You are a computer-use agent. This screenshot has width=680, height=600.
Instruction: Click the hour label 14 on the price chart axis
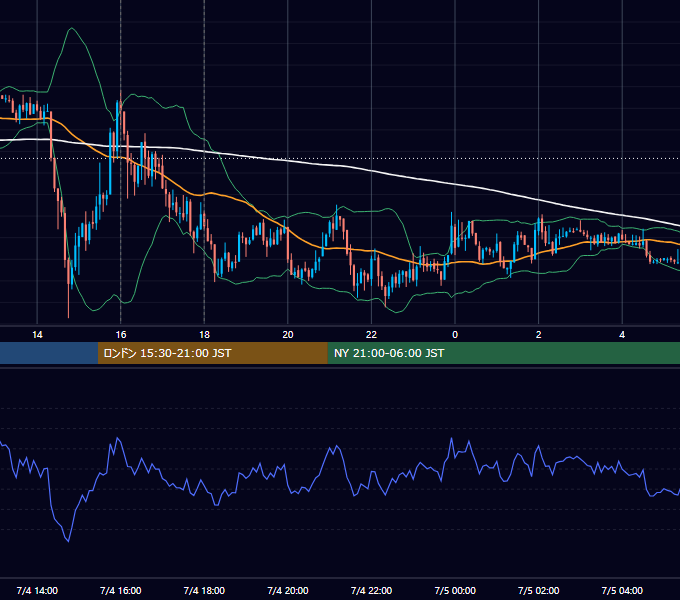37,335
